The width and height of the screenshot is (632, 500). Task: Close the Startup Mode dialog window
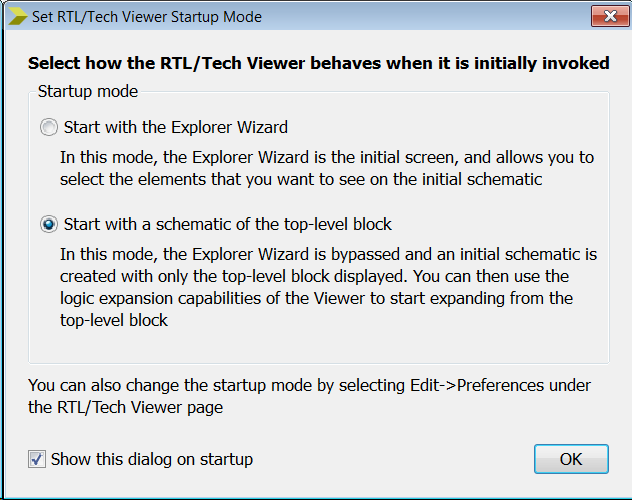click(603, 16)
